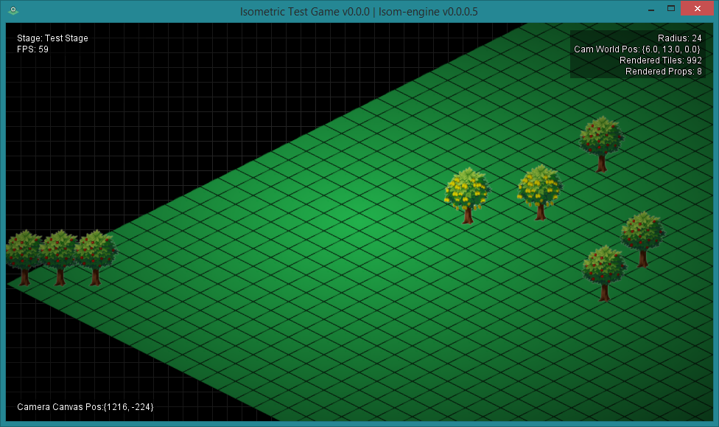The image size is (719, 427).
Task: Maximize the Isometric Test Game window
Action: point(671,8)
